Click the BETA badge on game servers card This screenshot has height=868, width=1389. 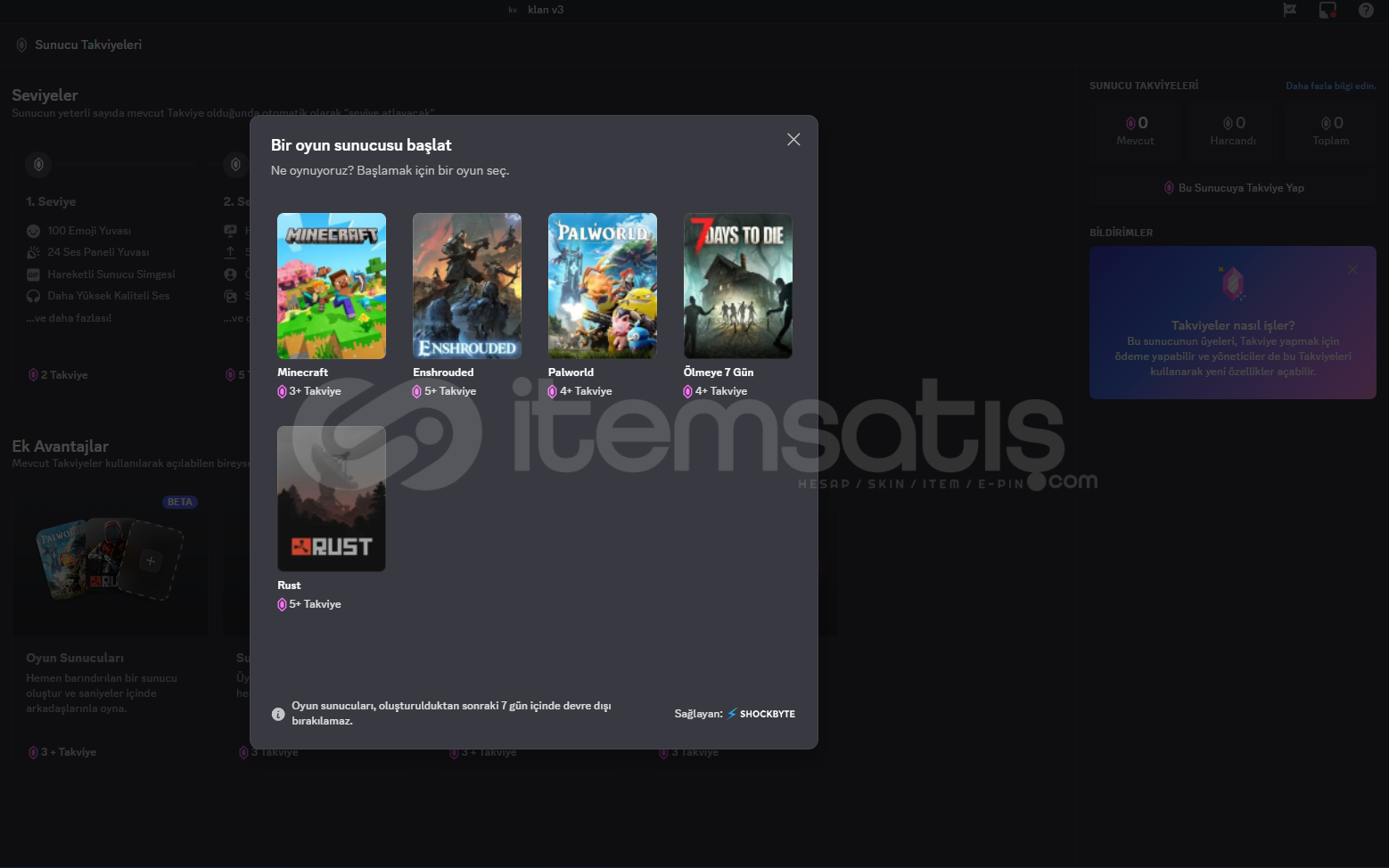(x=180, y=502)
